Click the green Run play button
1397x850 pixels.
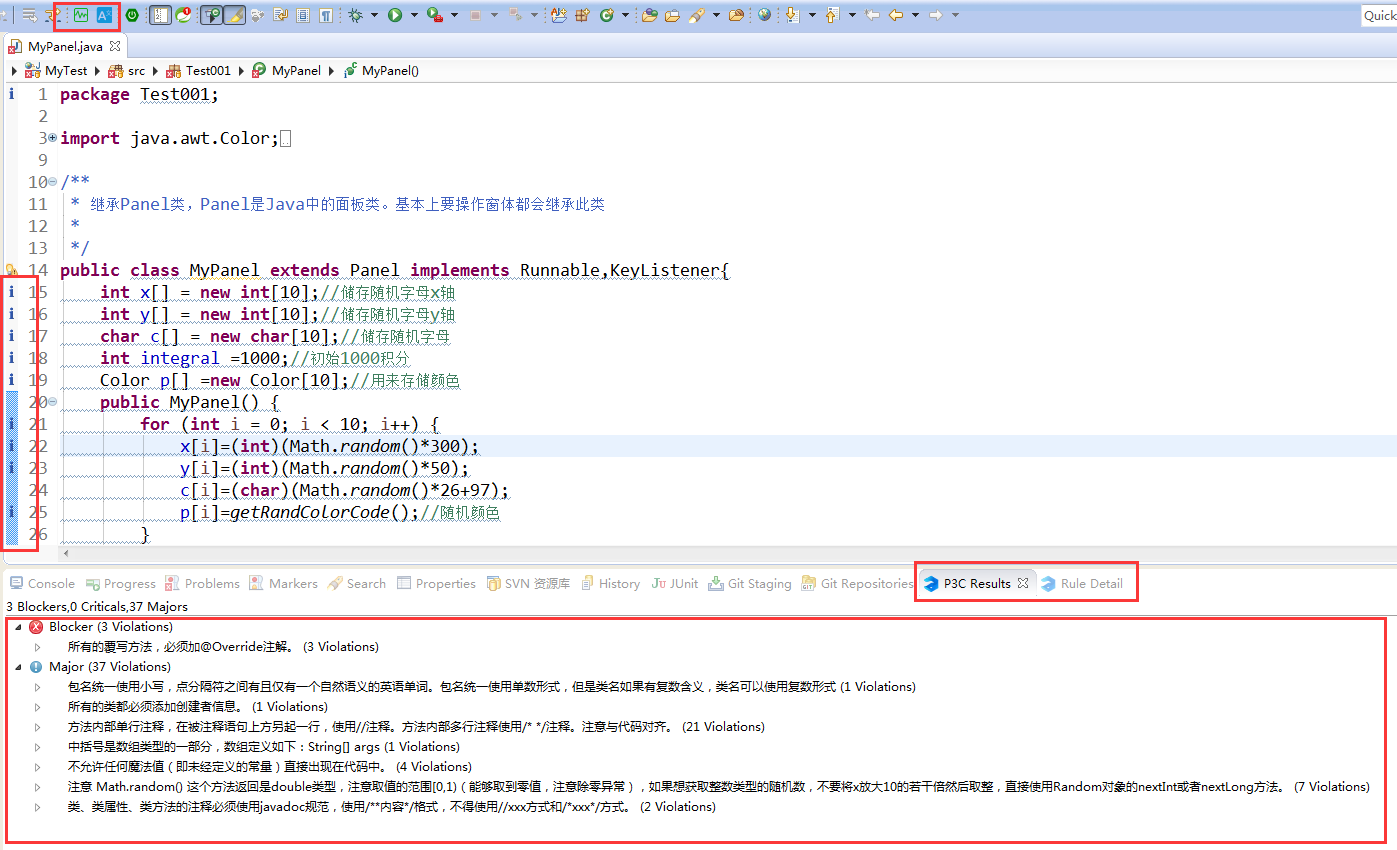394,15
